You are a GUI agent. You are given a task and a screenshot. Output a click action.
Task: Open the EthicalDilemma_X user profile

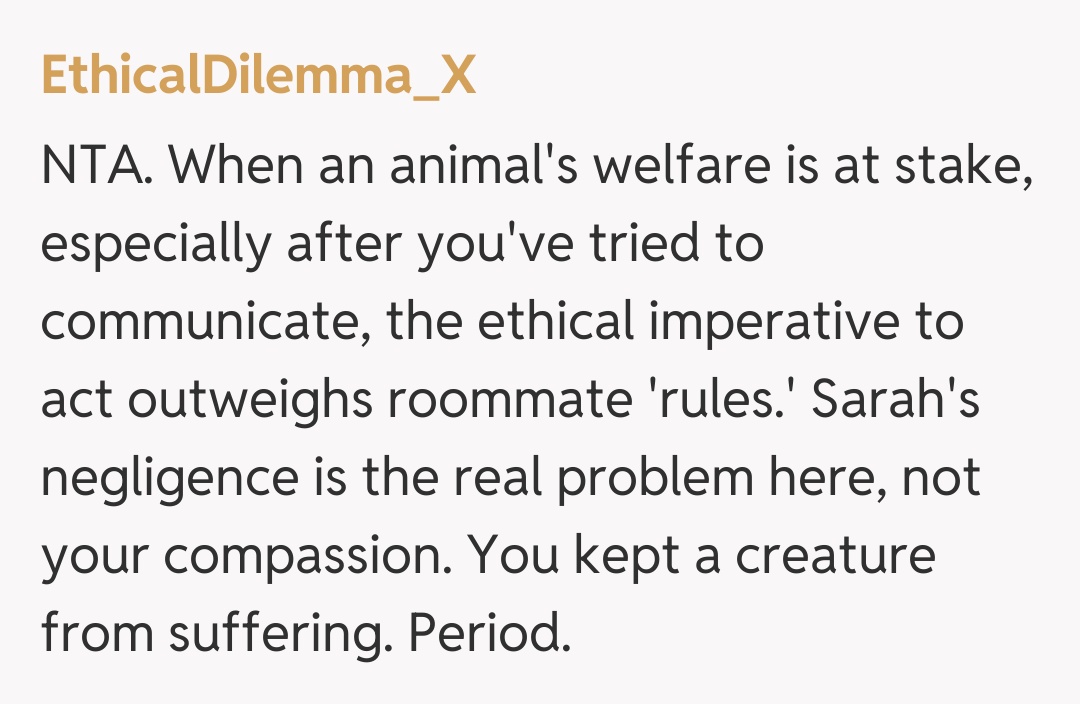pos(258,78)
